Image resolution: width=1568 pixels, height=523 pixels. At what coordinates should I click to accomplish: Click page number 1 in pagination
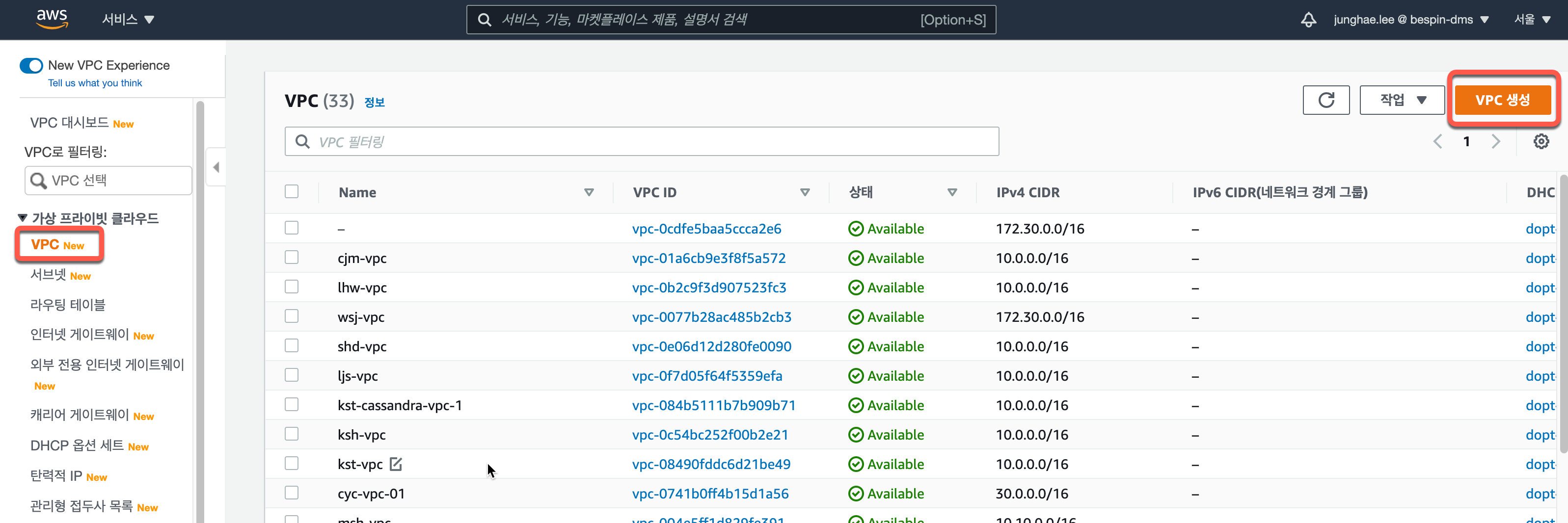[1466, 142]
